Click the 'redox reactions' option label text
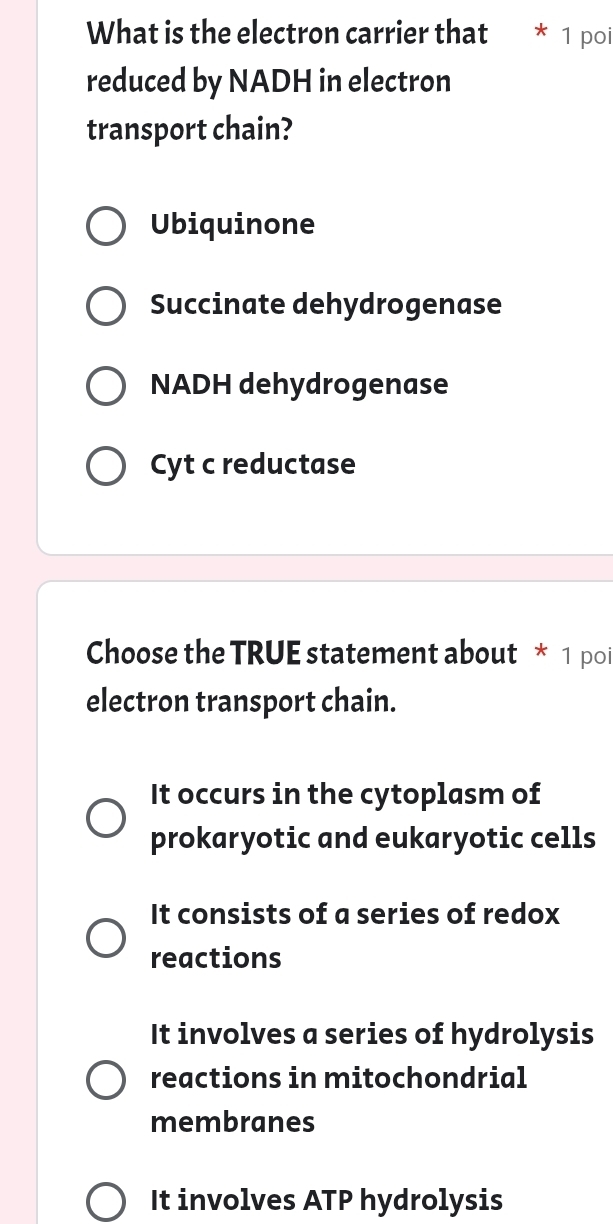This screenshot has width=613, height=1224. click(x=355, y=936)
